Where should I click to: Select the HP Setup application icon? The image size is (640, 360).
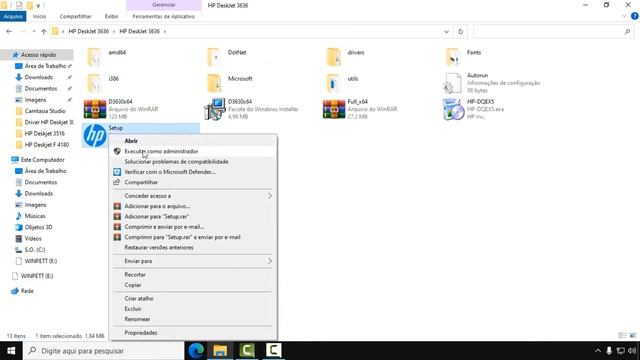(x=95, y=135)
